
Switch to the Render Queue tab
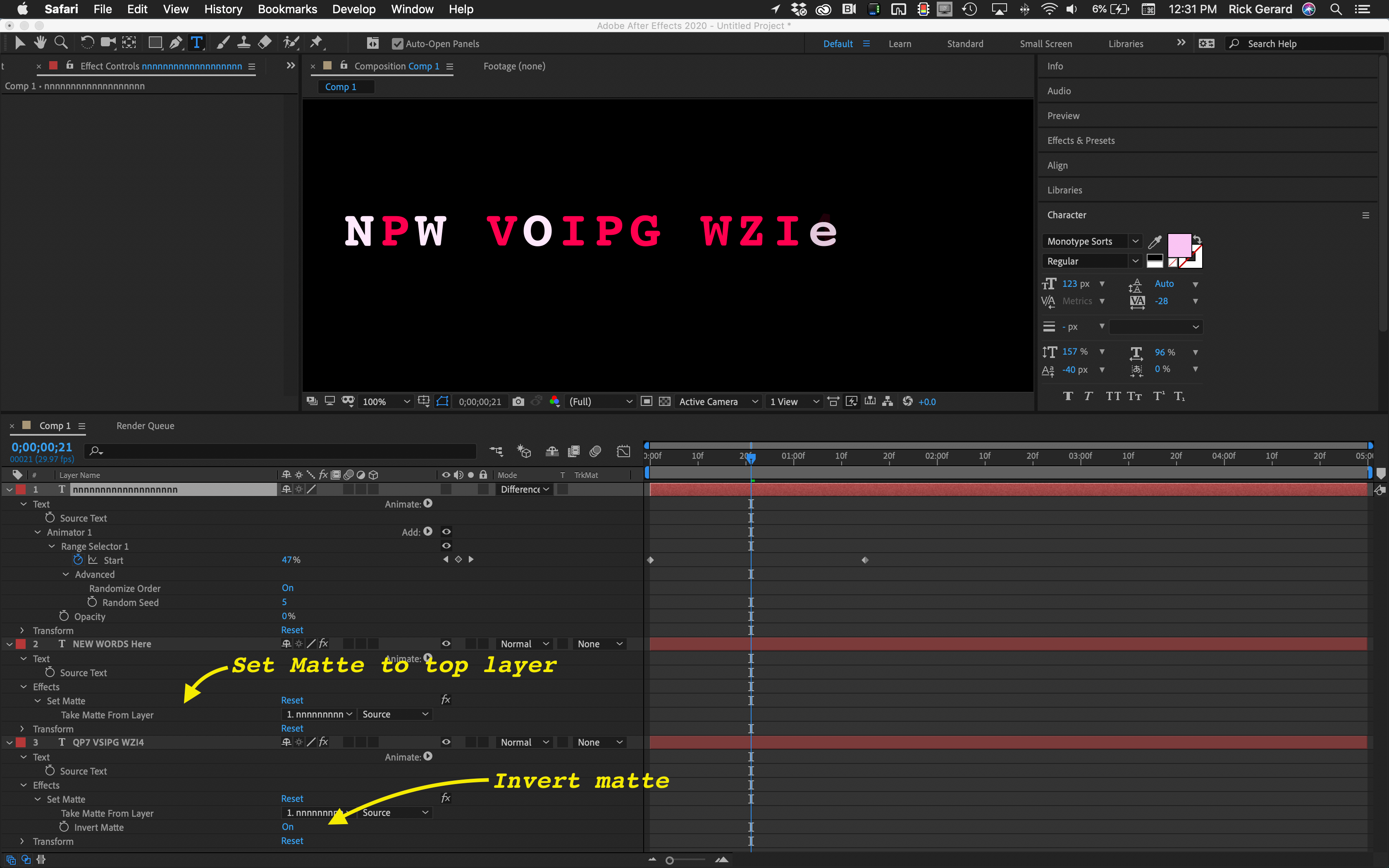click(145, 425)
